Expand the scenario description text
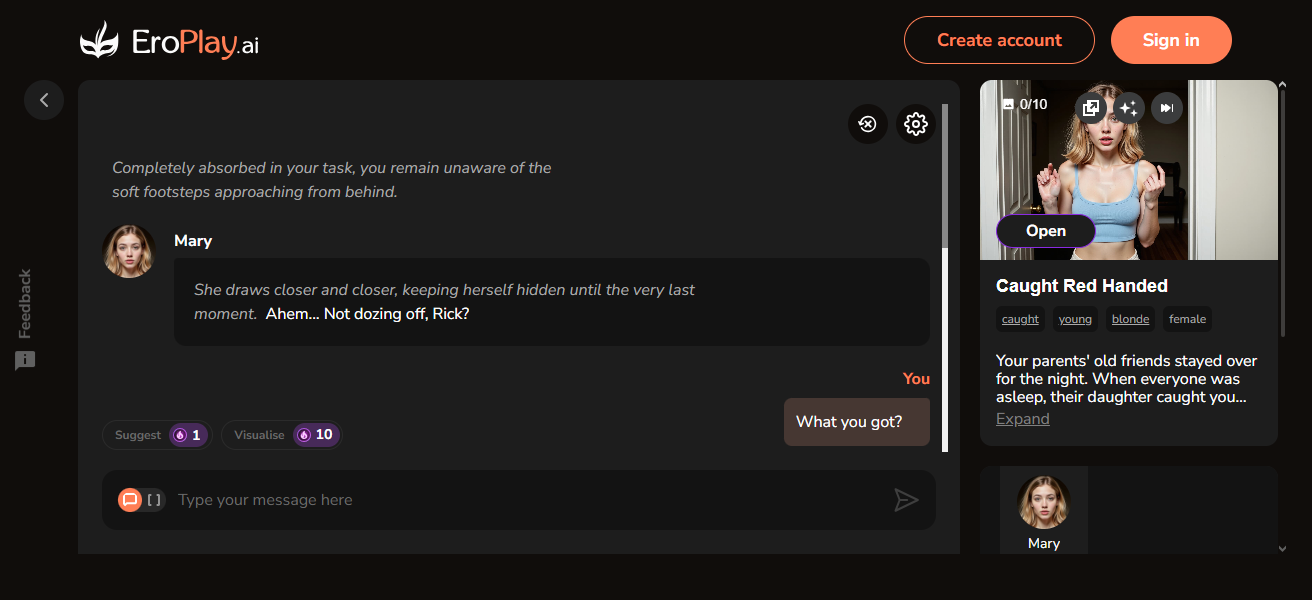 tap(1022, 419)
